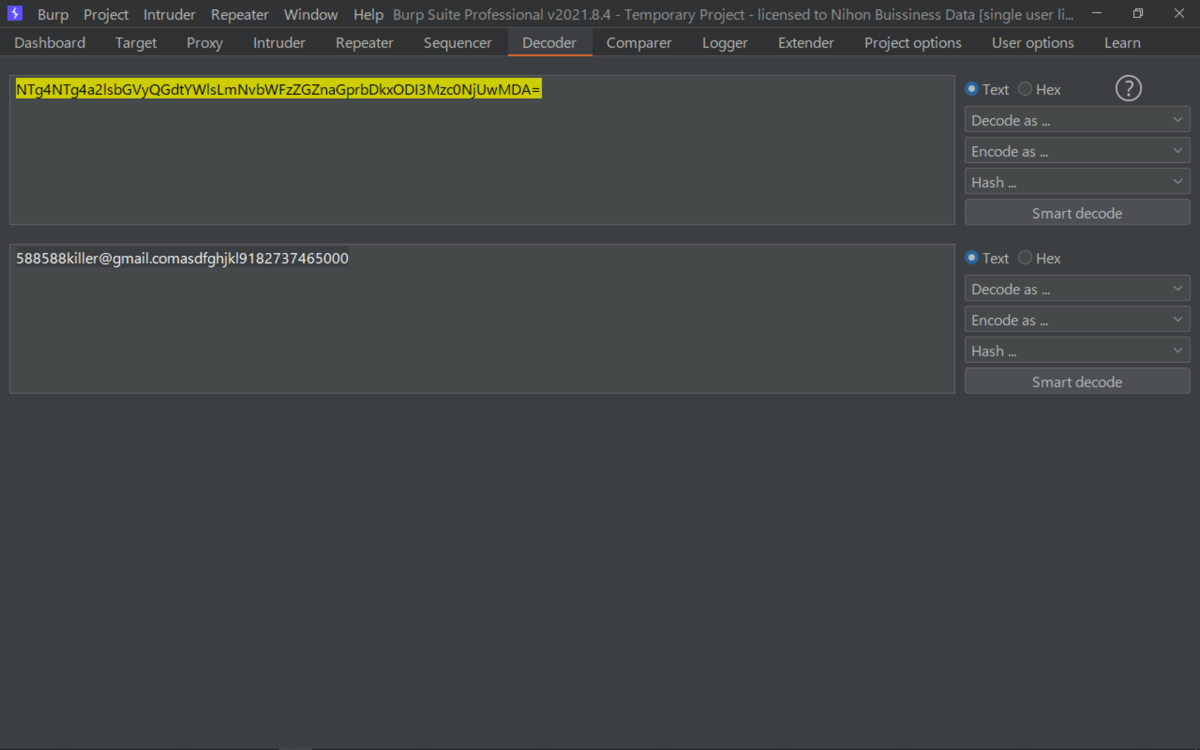Screen dimensions: 1200x750
Task: Open the User options tab
Action: point(1033,43)
